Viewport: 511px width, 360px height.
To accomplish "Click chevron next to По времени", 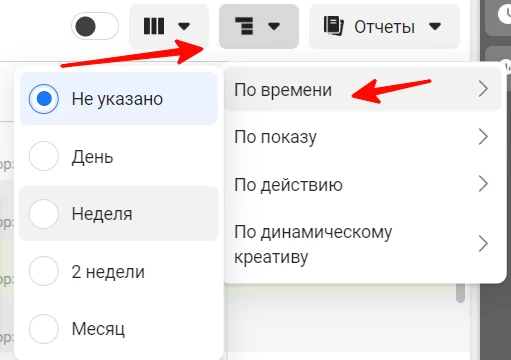I will click(x=483, y=89).
